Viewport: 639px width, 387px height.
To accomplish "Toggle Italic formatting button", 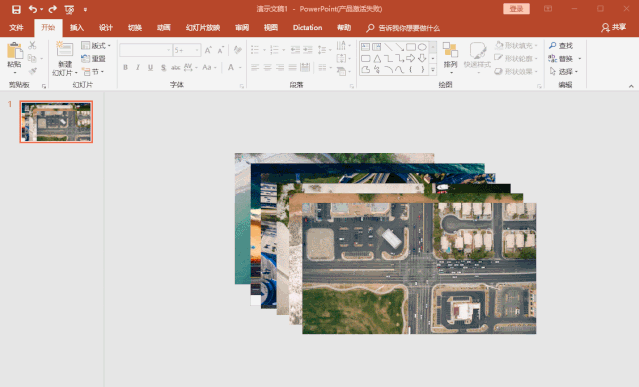I will pyautogui.click(x=138, y=67).
